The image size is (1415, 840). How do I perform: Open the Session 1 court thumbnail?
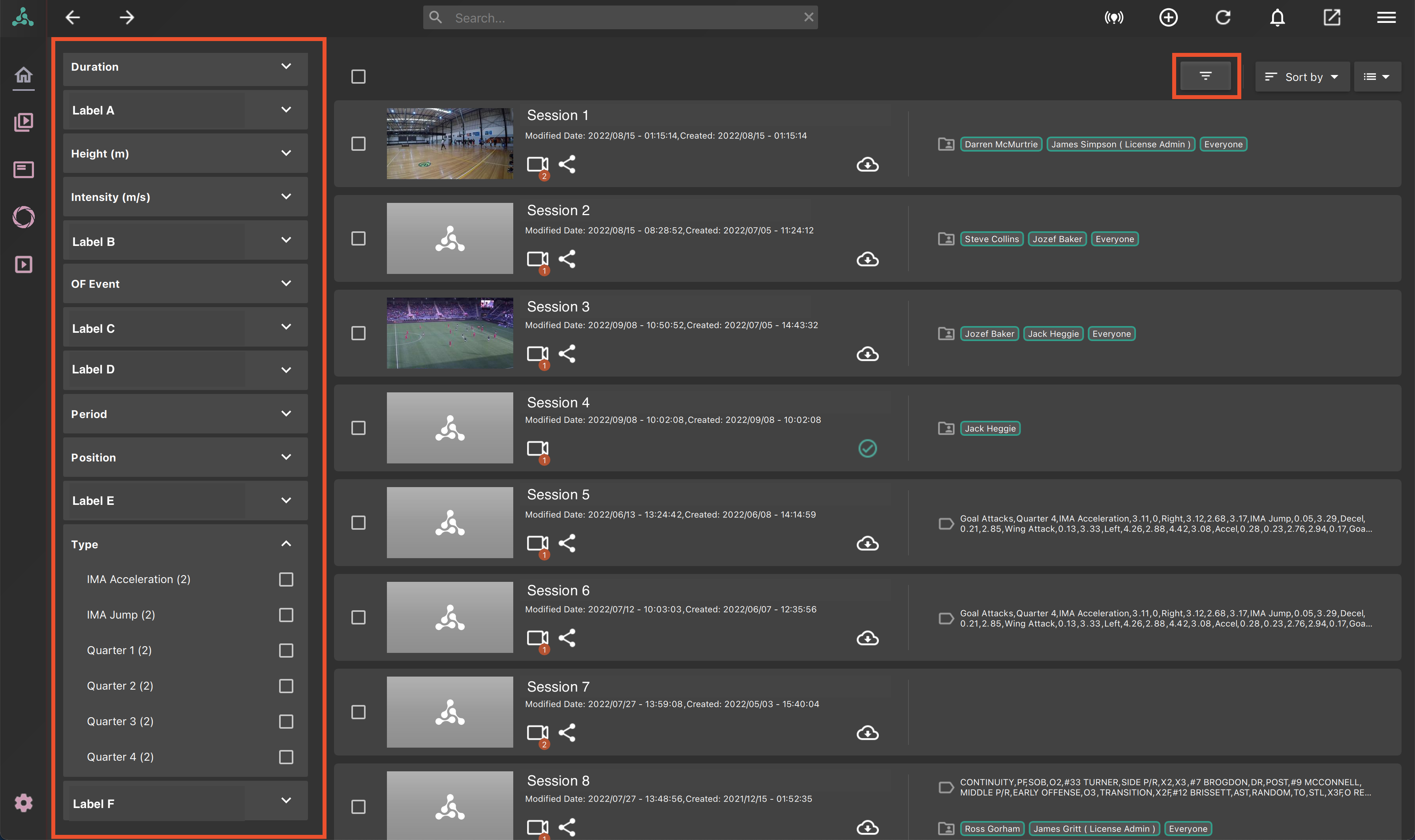(449, 144)
